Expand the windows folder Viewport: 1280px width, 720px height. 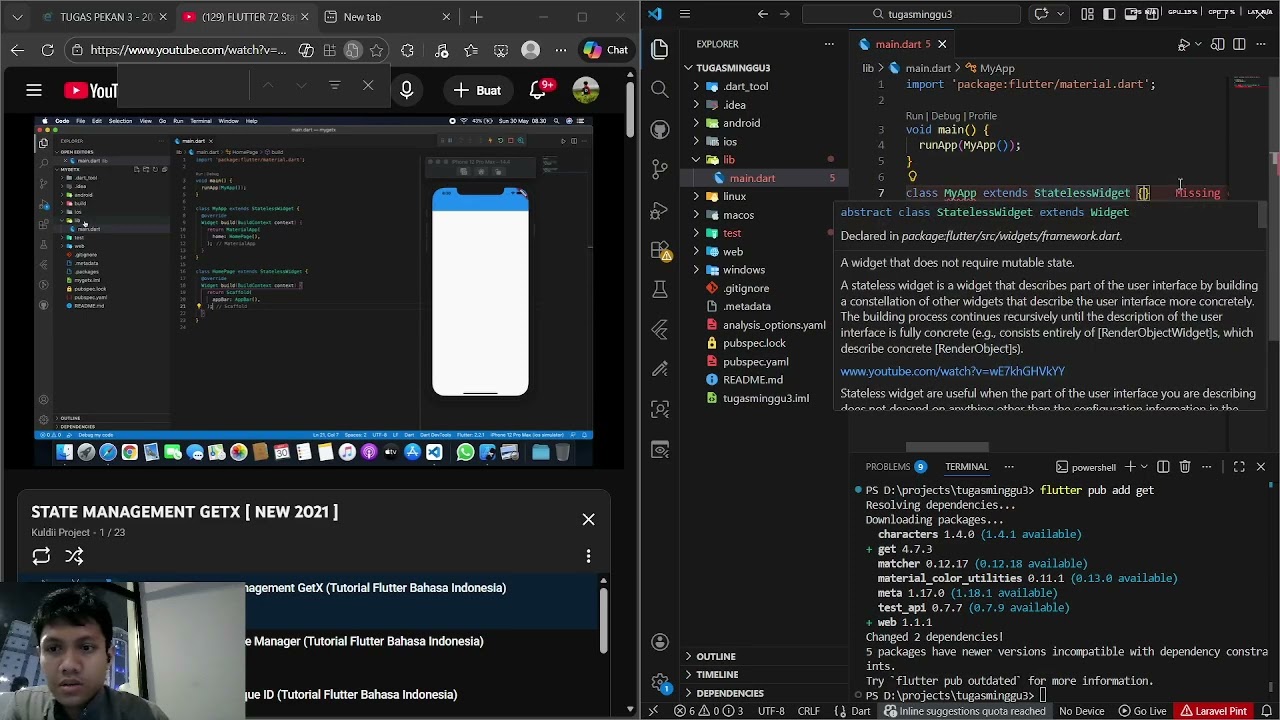(x=697, y=270)
